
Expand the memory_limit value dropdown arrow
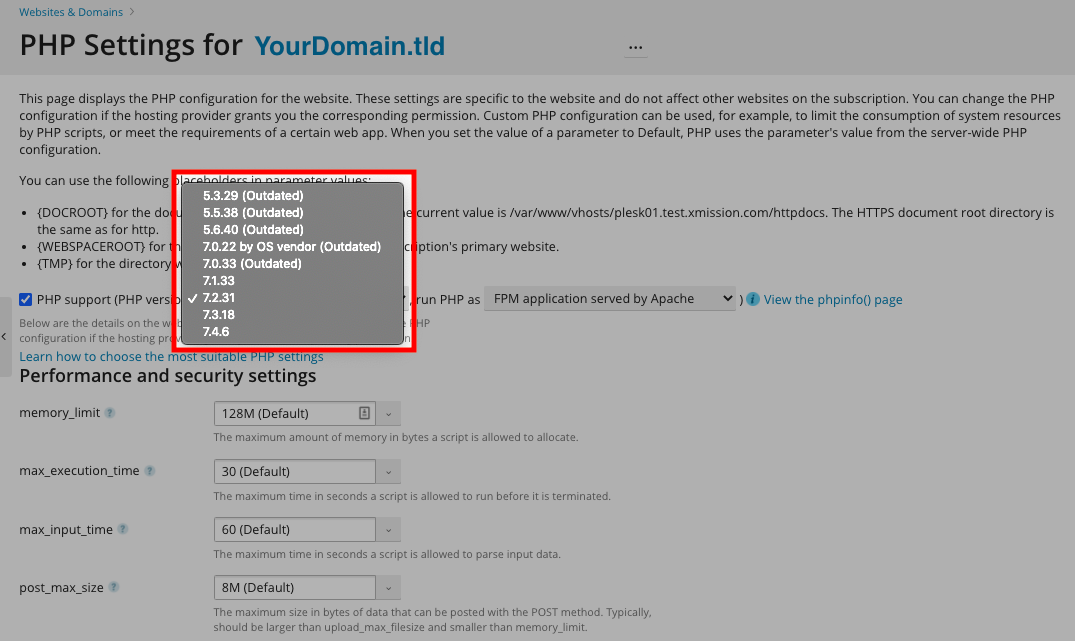(x=389, y=413)
